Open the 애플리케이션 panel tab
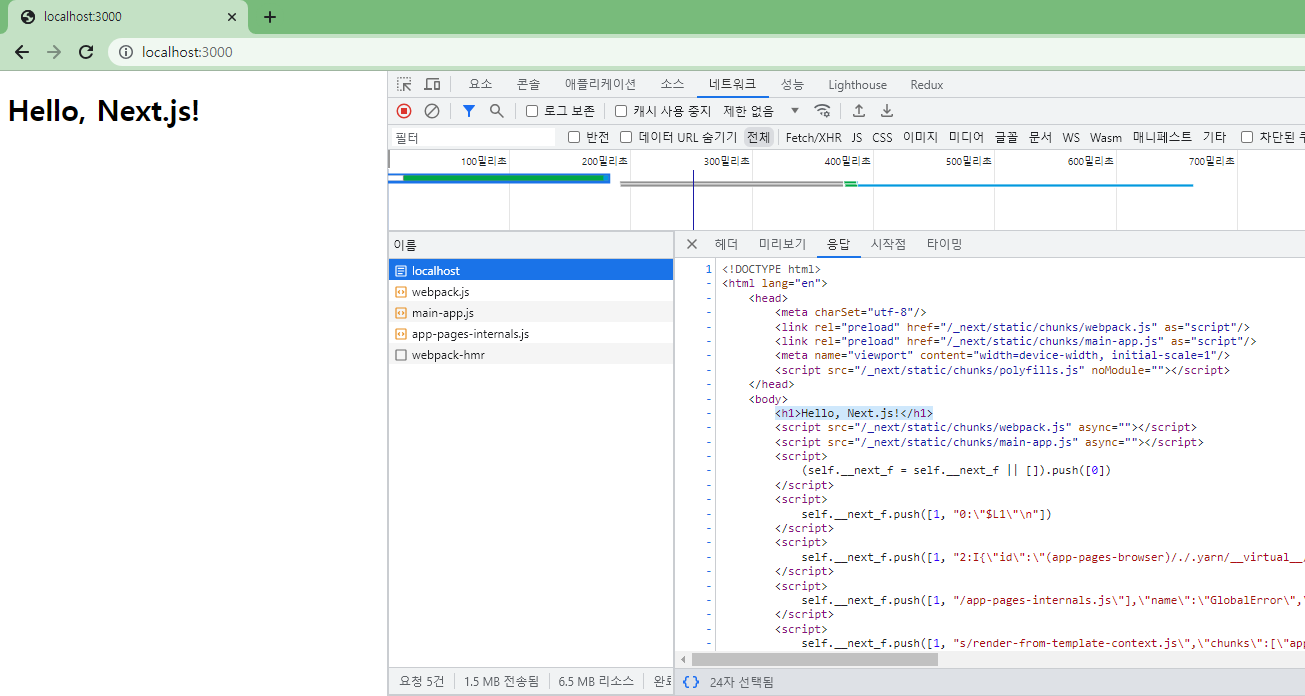Screen dimensions: 1305x696 (600, 85)
